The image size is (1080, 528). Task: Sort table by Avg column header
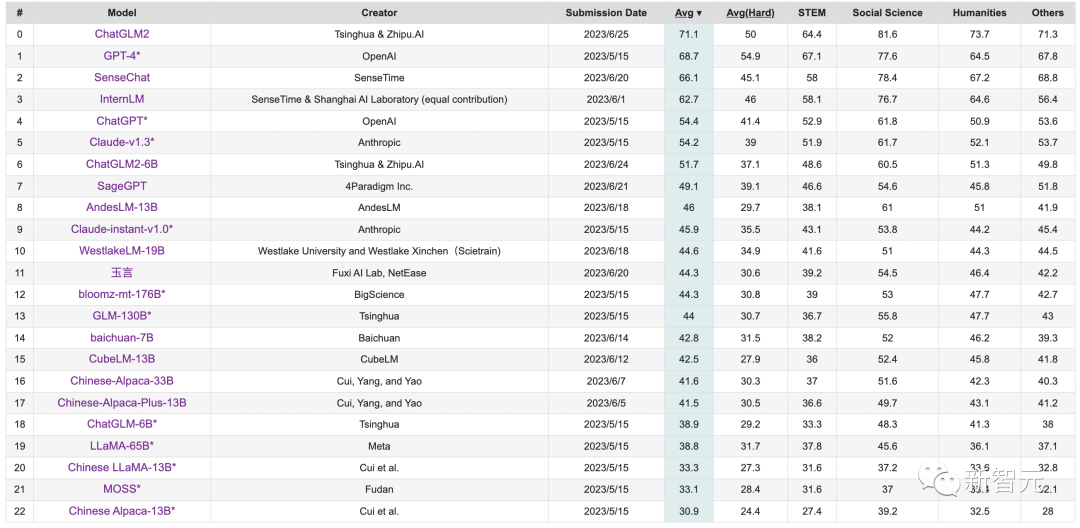coord(688,12)
